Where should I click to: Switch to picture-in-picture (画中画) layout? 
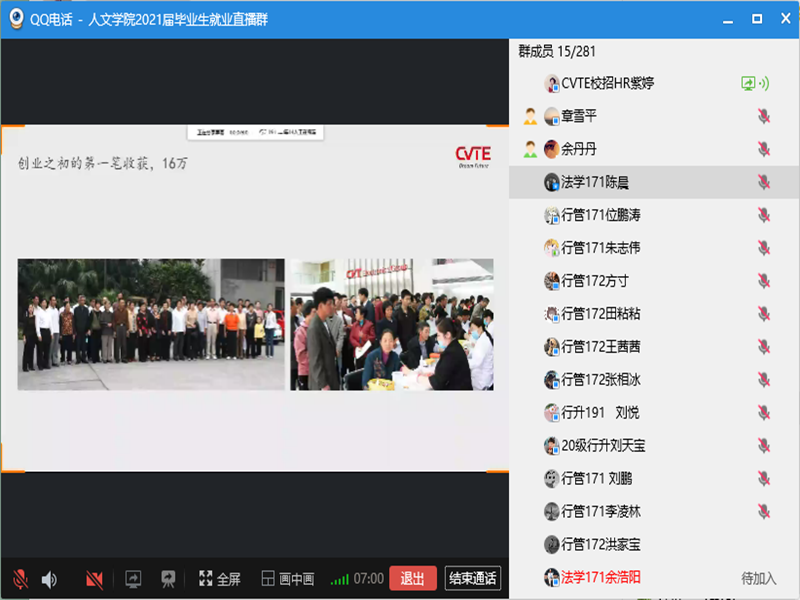pyautogui.click(x=287, y=579)
